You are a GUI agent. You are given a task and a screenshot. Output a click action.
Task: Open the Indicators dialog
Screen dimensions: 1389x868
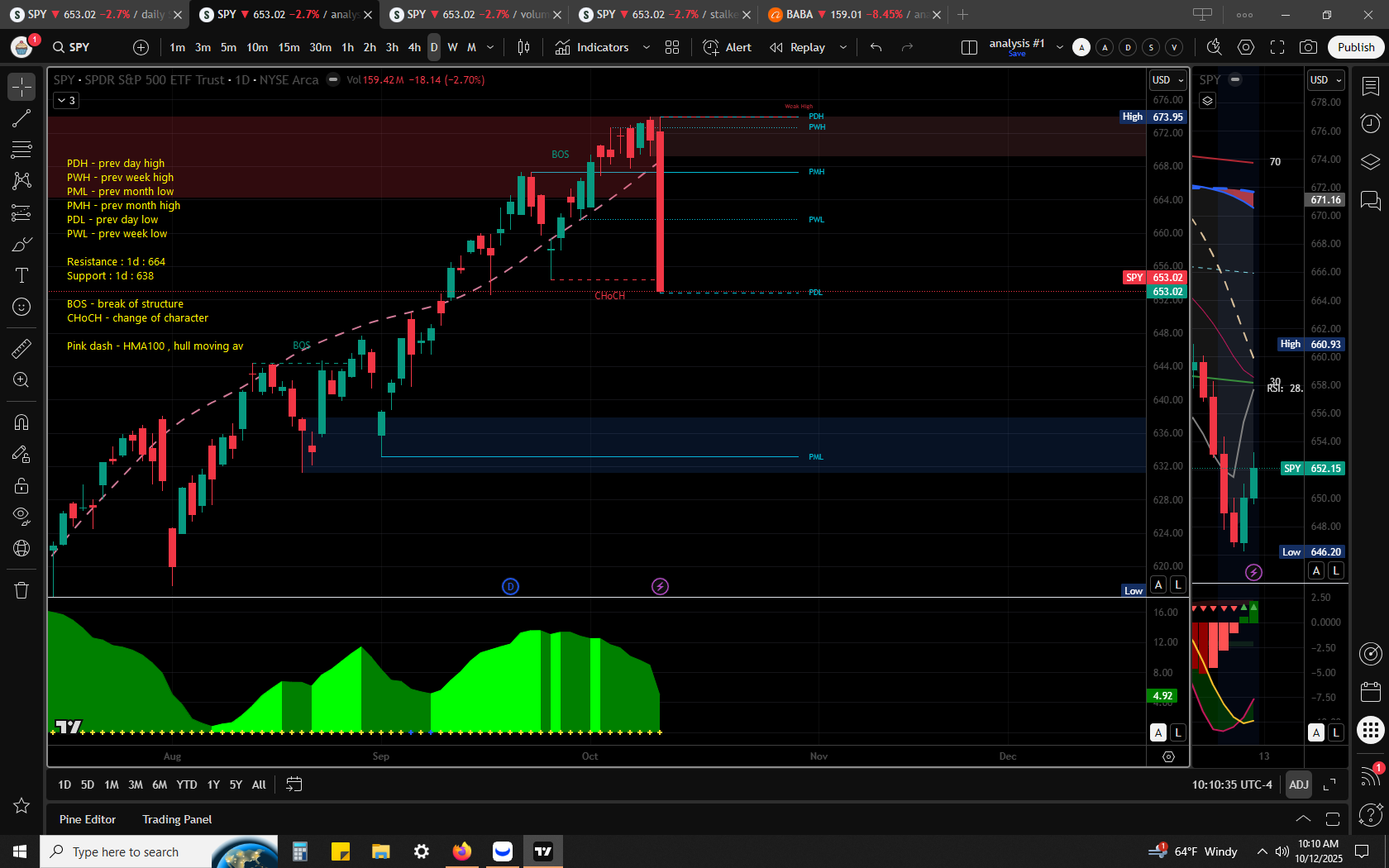593,47
